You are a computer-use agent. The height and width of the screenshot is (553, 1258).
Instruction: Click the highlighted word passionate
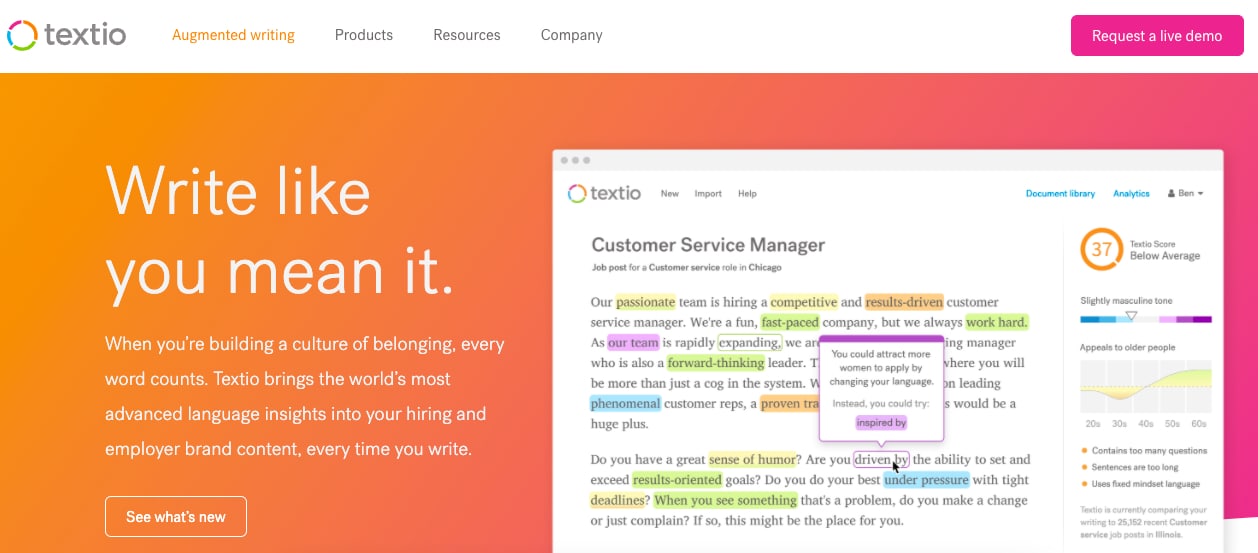tap(646, 302)
